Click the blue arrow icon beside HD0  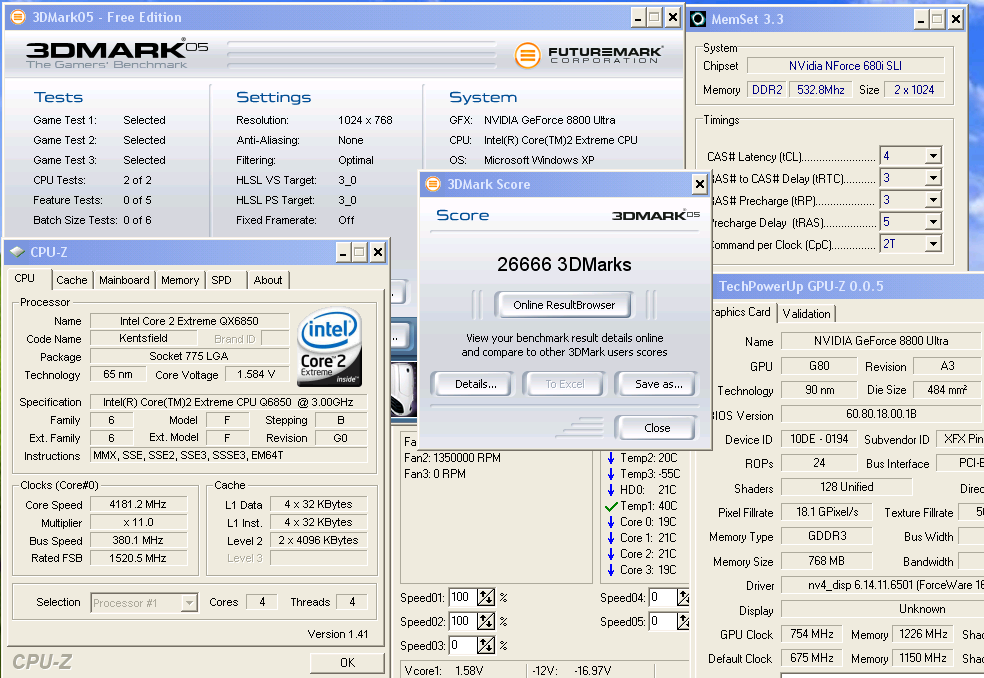point(611,490)
